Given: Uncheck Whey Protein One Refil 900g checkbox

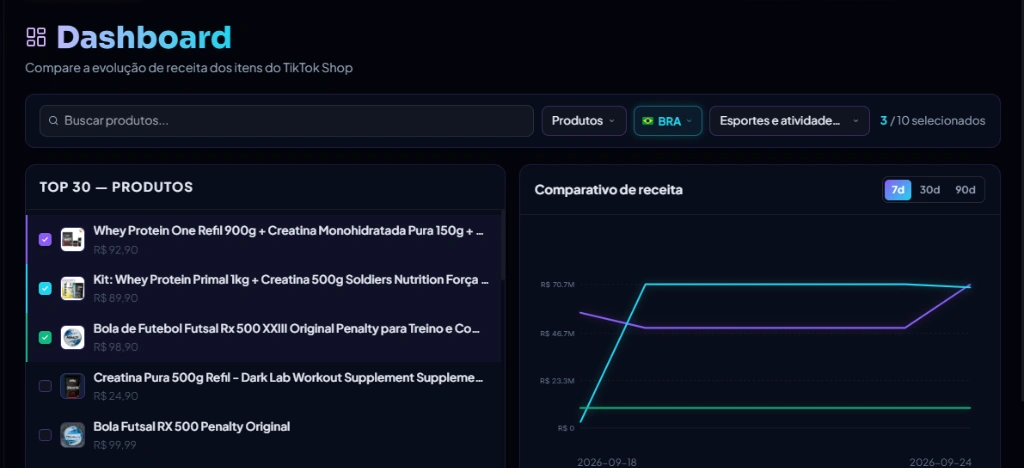Looking at the screenshot, I should (x=45, y=240).
